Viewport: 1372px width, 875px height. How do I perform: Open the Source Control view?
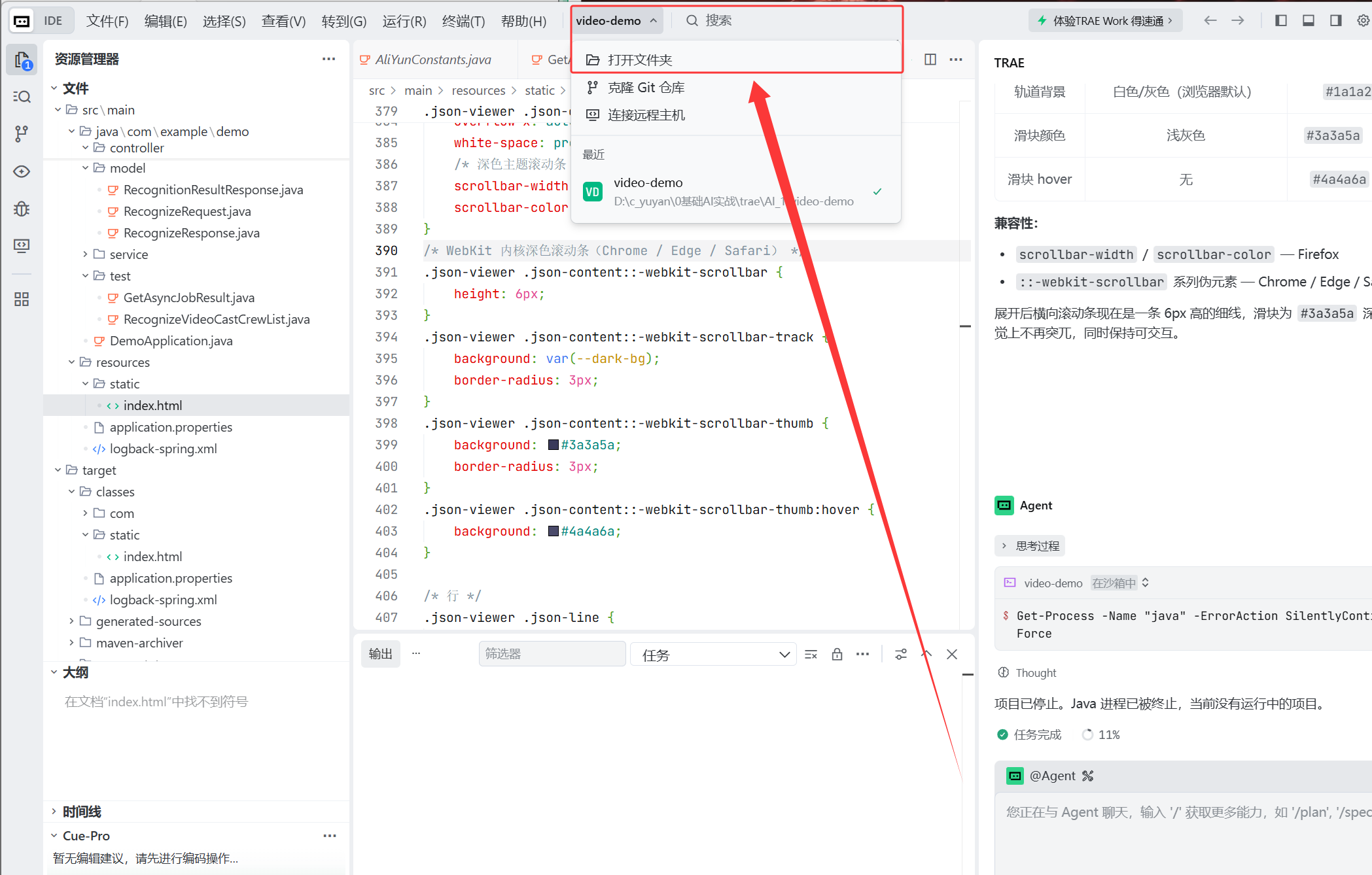(22, 134)
